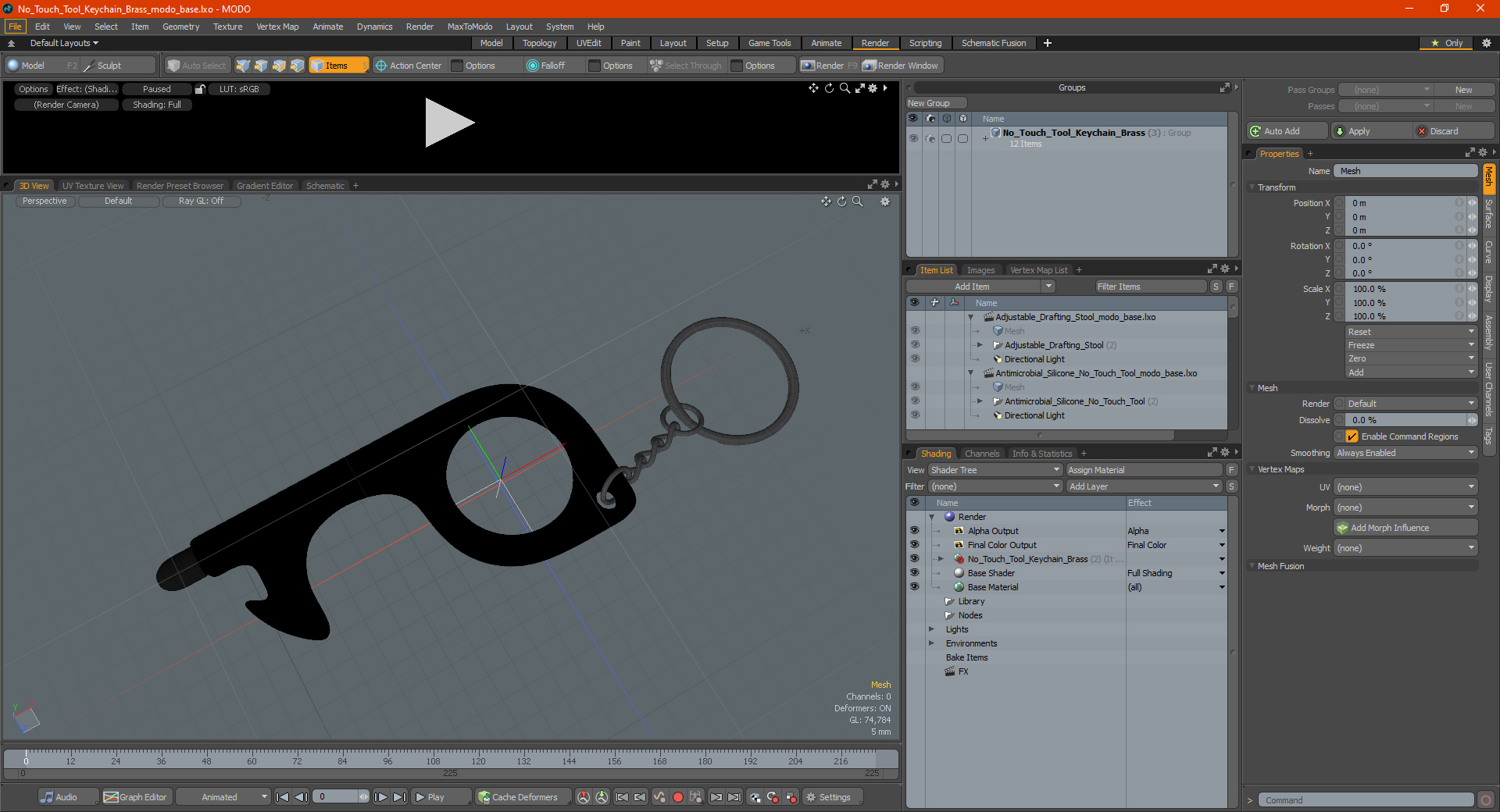Switch to the Topology layout tab

point(539,43)
